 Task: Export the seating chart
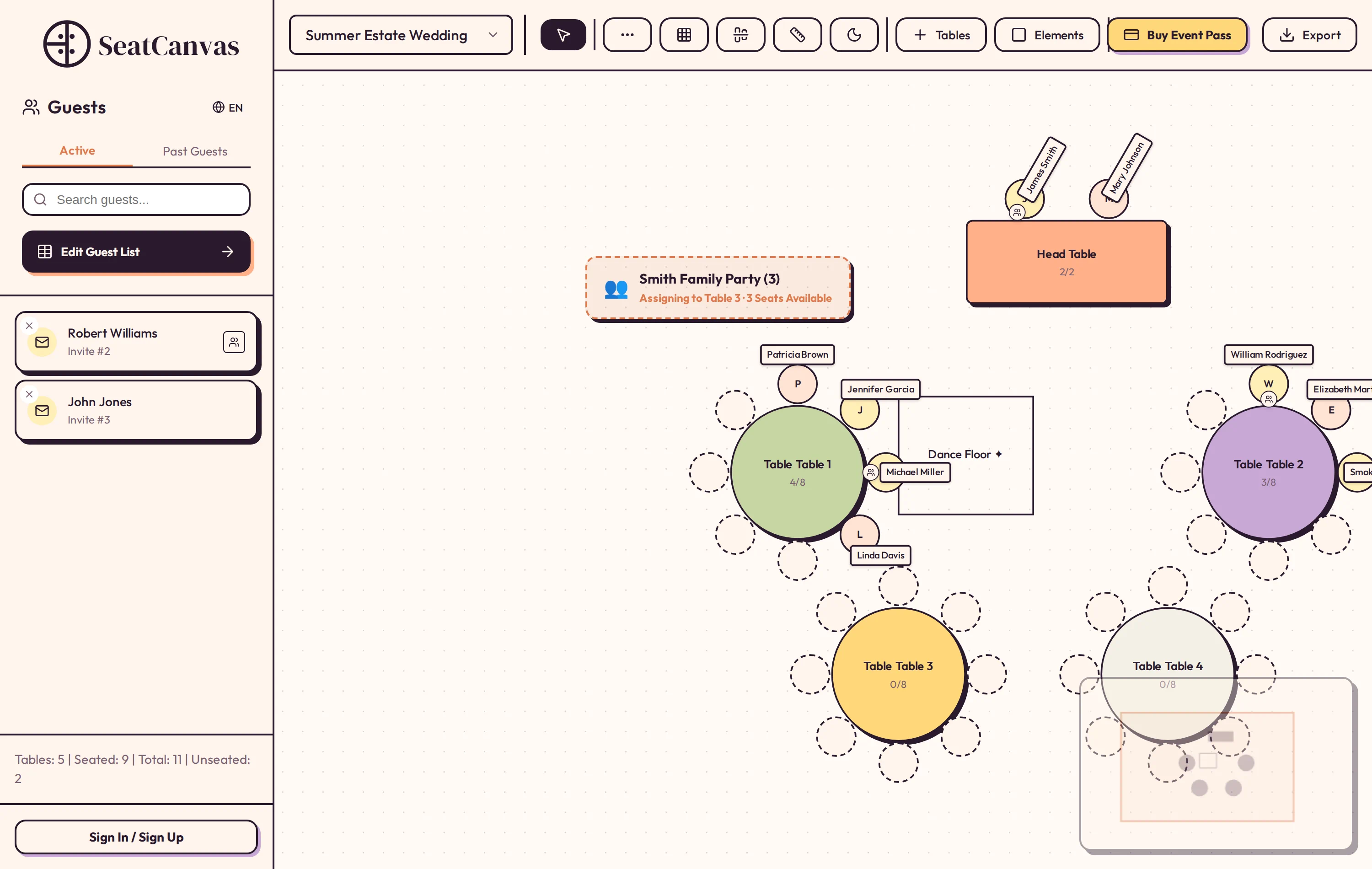[1309, 35]
